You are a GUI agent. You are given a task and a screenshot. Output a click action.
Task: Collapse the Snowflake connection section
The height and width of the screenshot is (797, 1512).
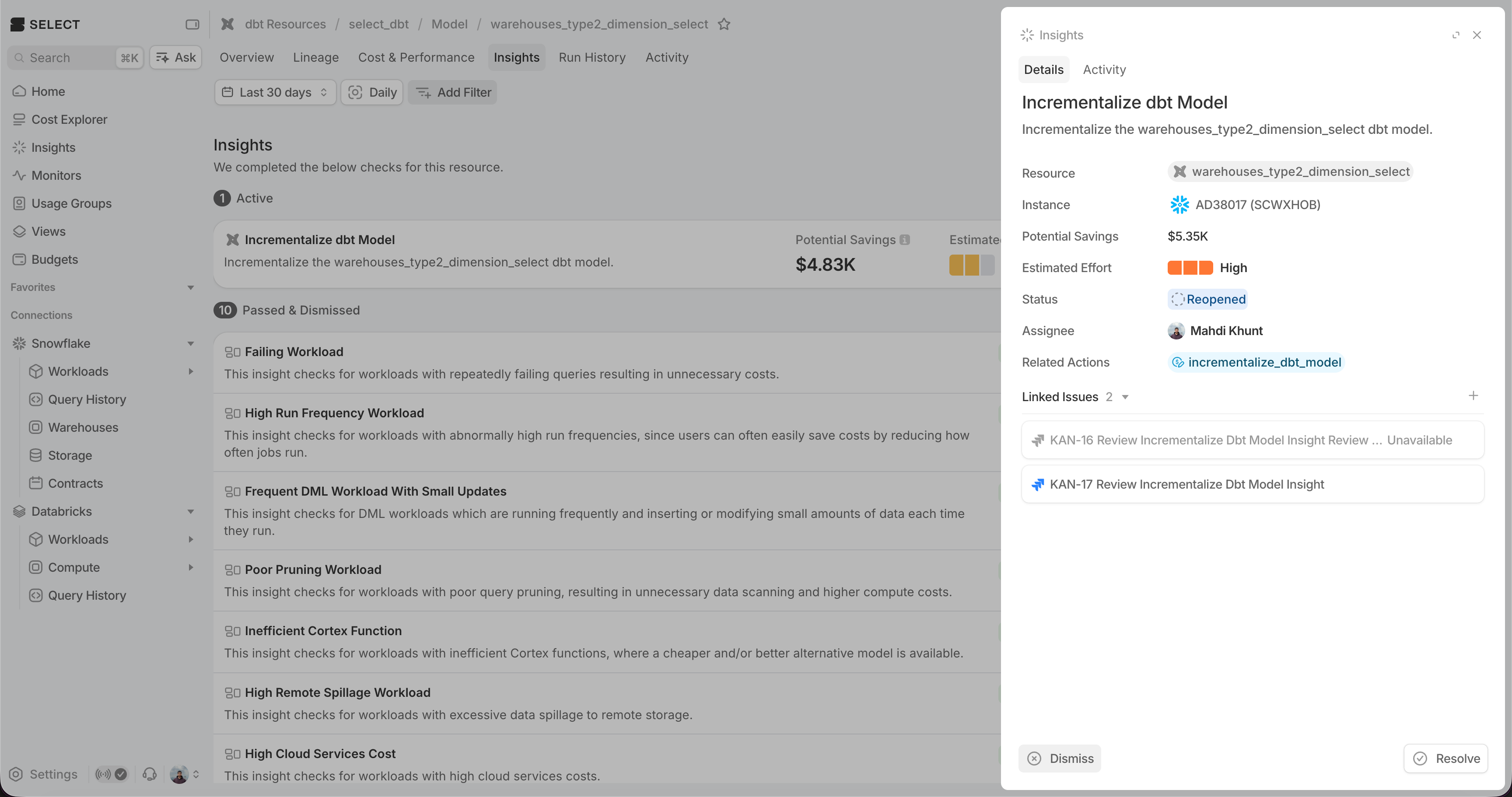[x=190, y=343]
